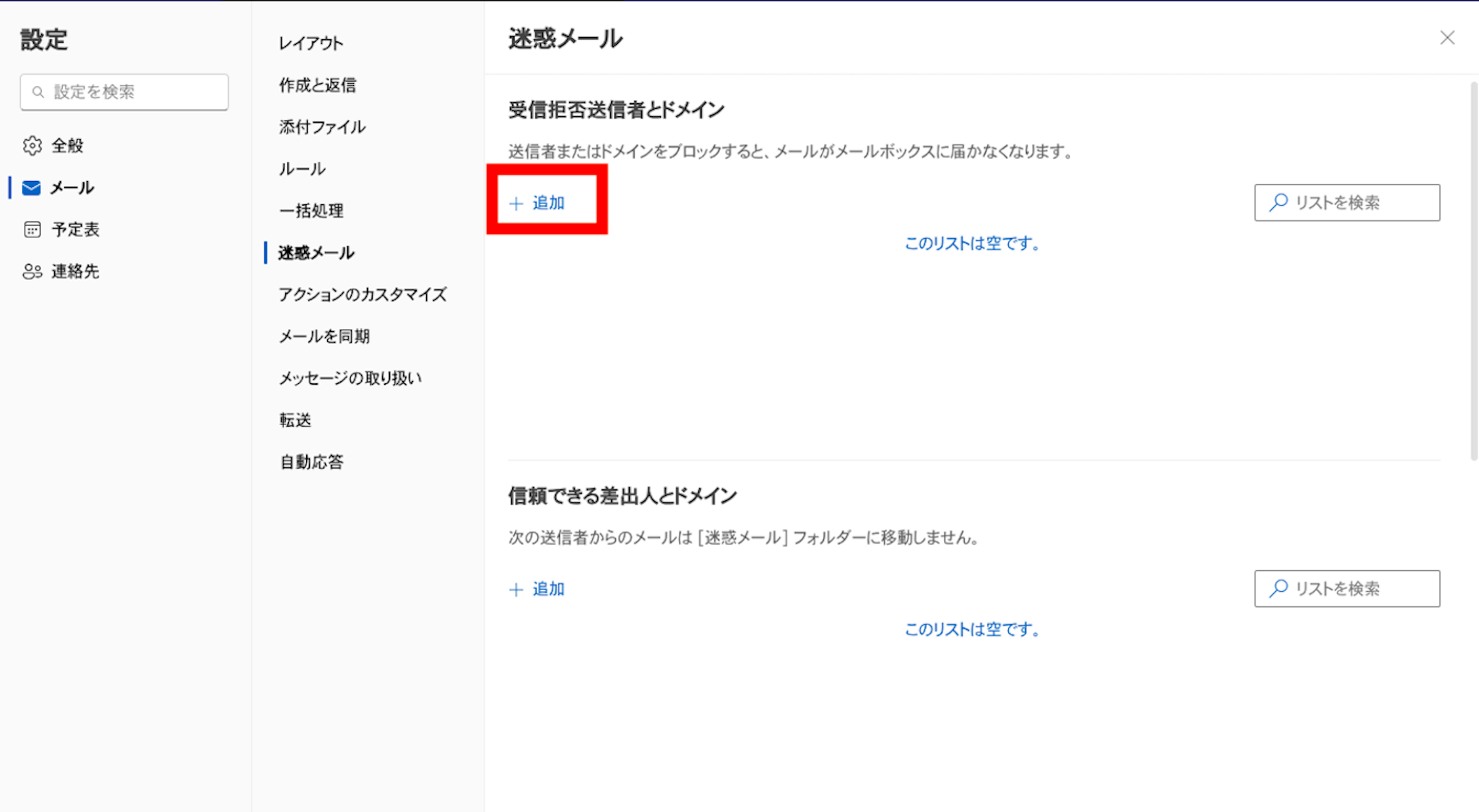The width and height of the screenshot is (1479, 812).
Task: Select ルール in mail settings
Action: coord(302,169)
